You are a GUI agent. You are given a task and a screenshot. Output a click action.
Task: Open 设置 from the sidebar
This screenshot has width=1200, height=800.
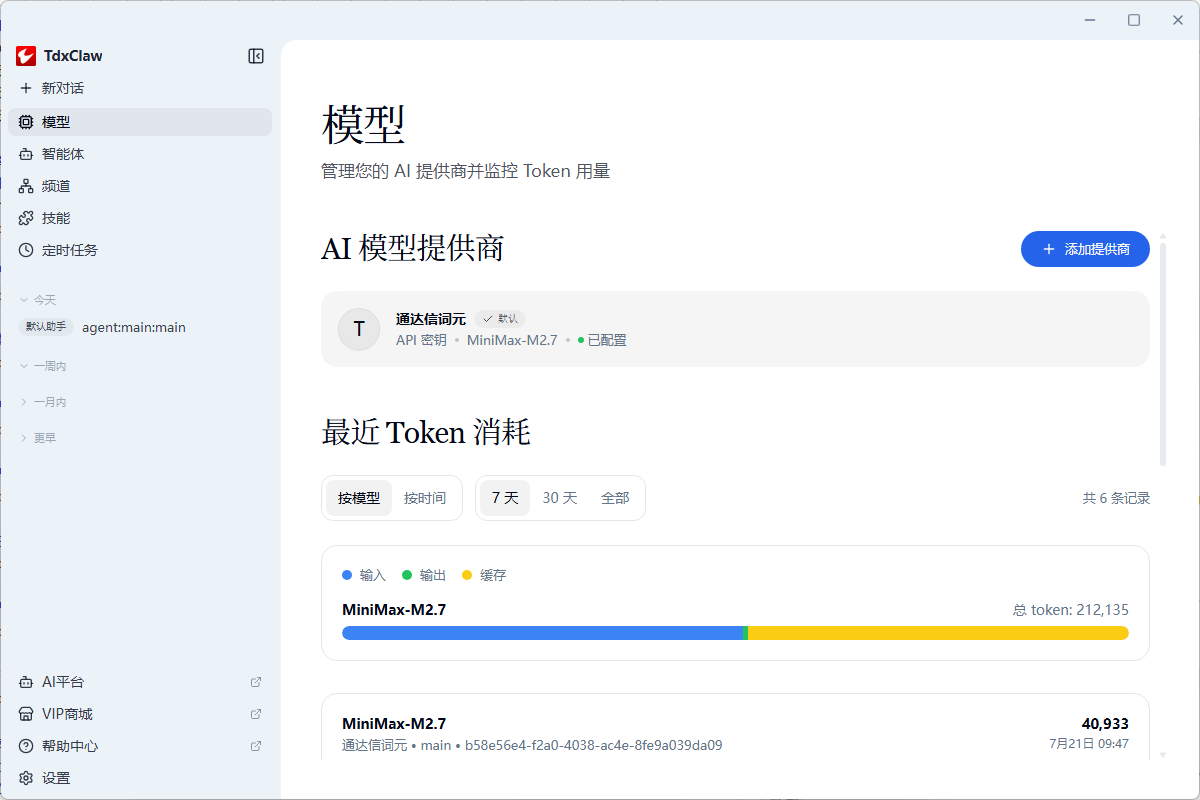(x=140, y=778)
